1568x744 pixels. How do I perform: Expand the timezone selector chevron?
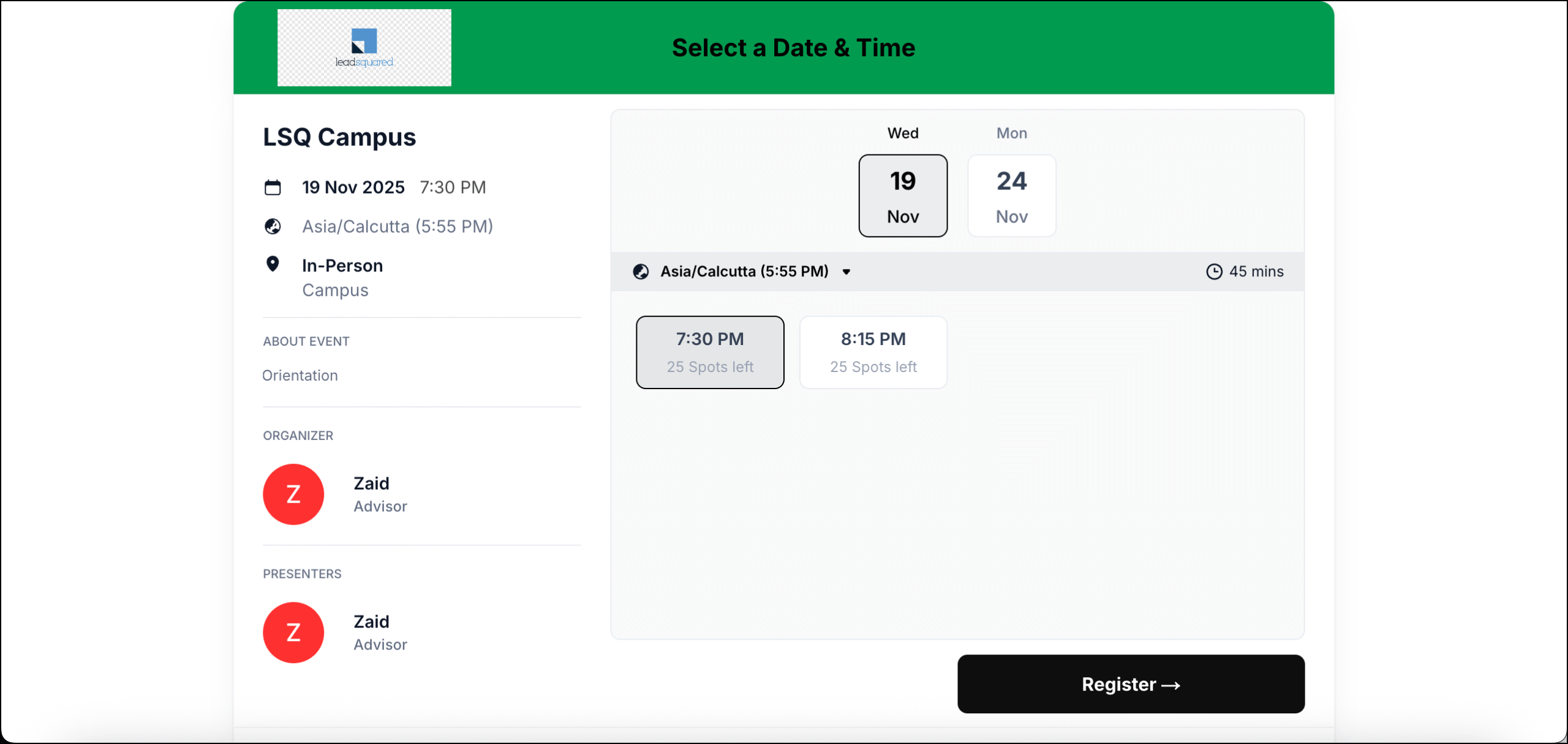(x=847, y=271)
